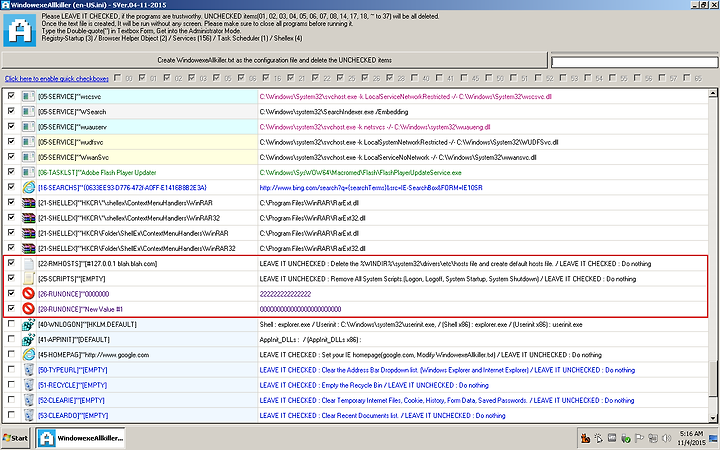This screenshot has height=450, width=720.
Task: Toggle quick checkbox 00 in the top row
Action: click(118, 78)
